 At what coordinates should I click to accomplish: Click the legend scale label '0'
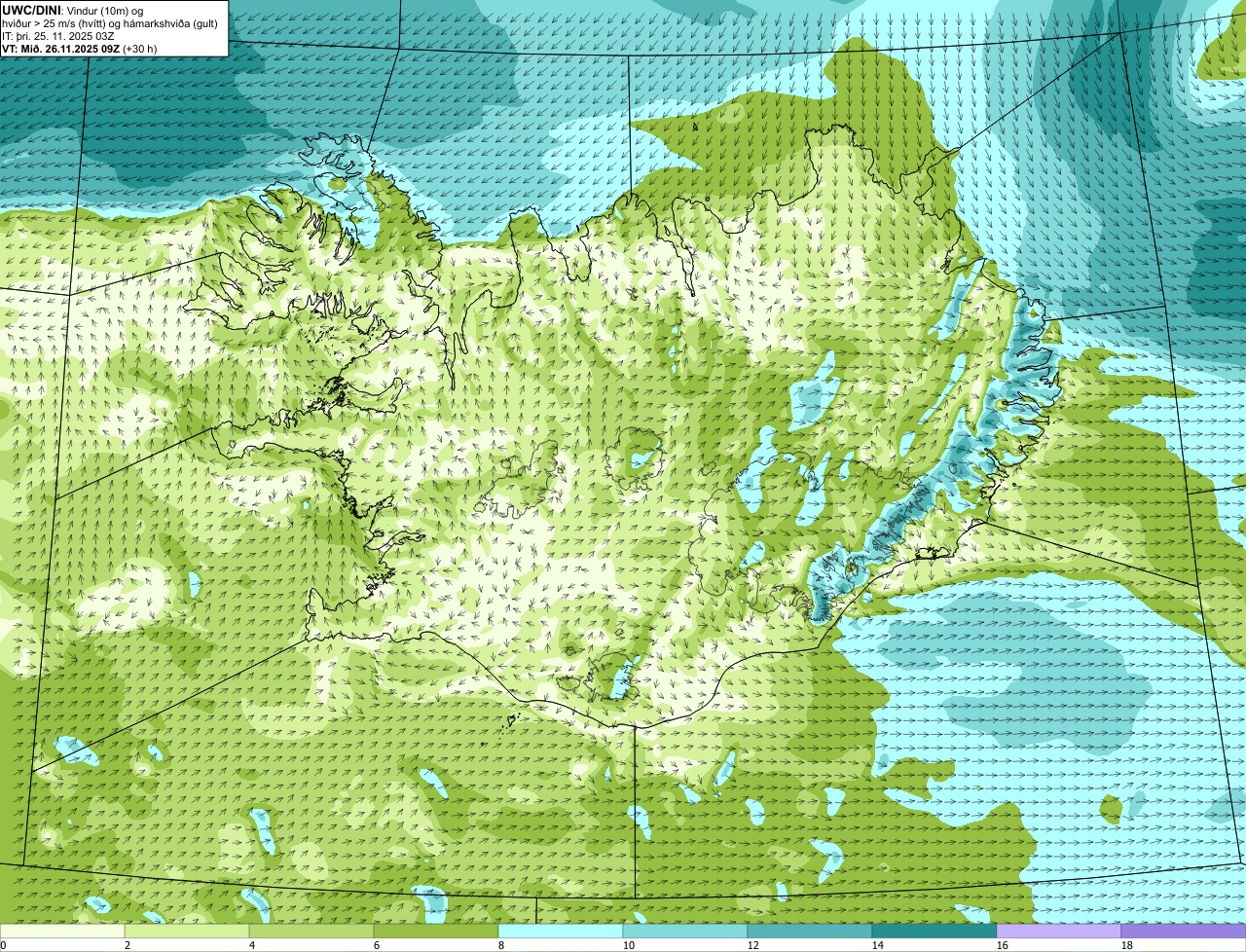(x=4, y=945)
